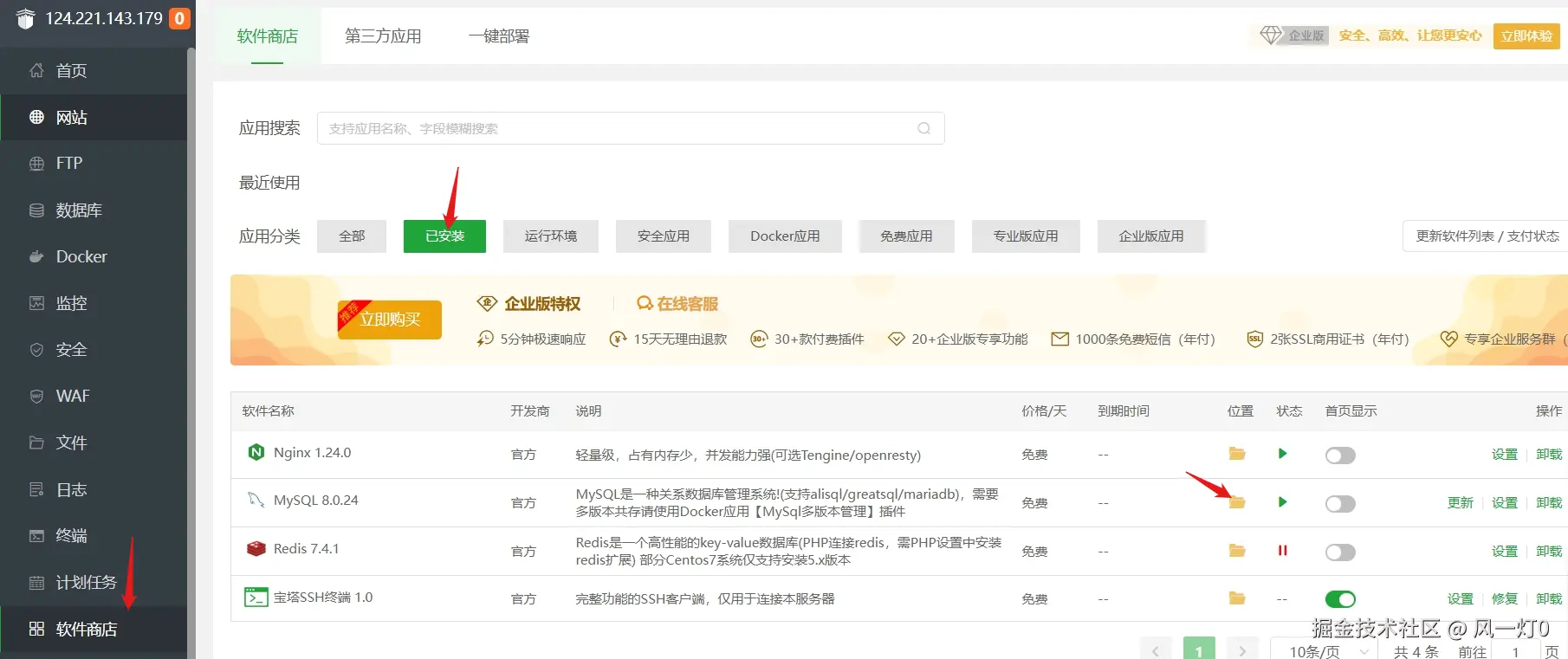Select the 已安装 category filter
Screen dimensions: 1568x659
[x=444, y=236]
